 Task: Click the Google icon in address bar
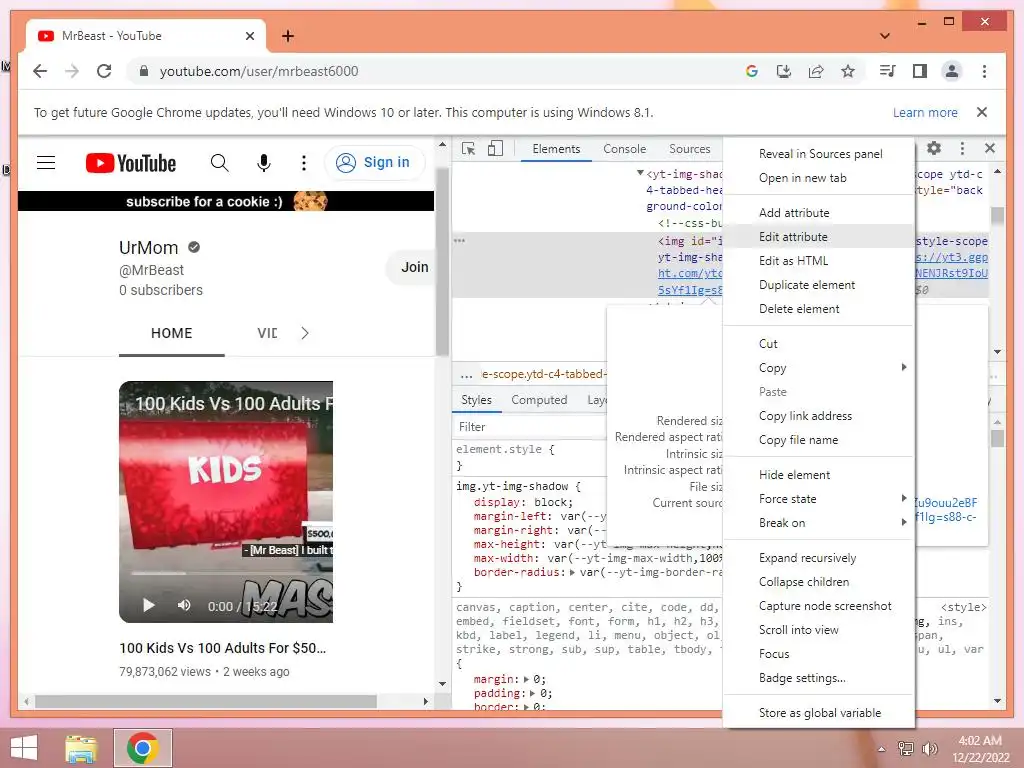pos(752,71)
